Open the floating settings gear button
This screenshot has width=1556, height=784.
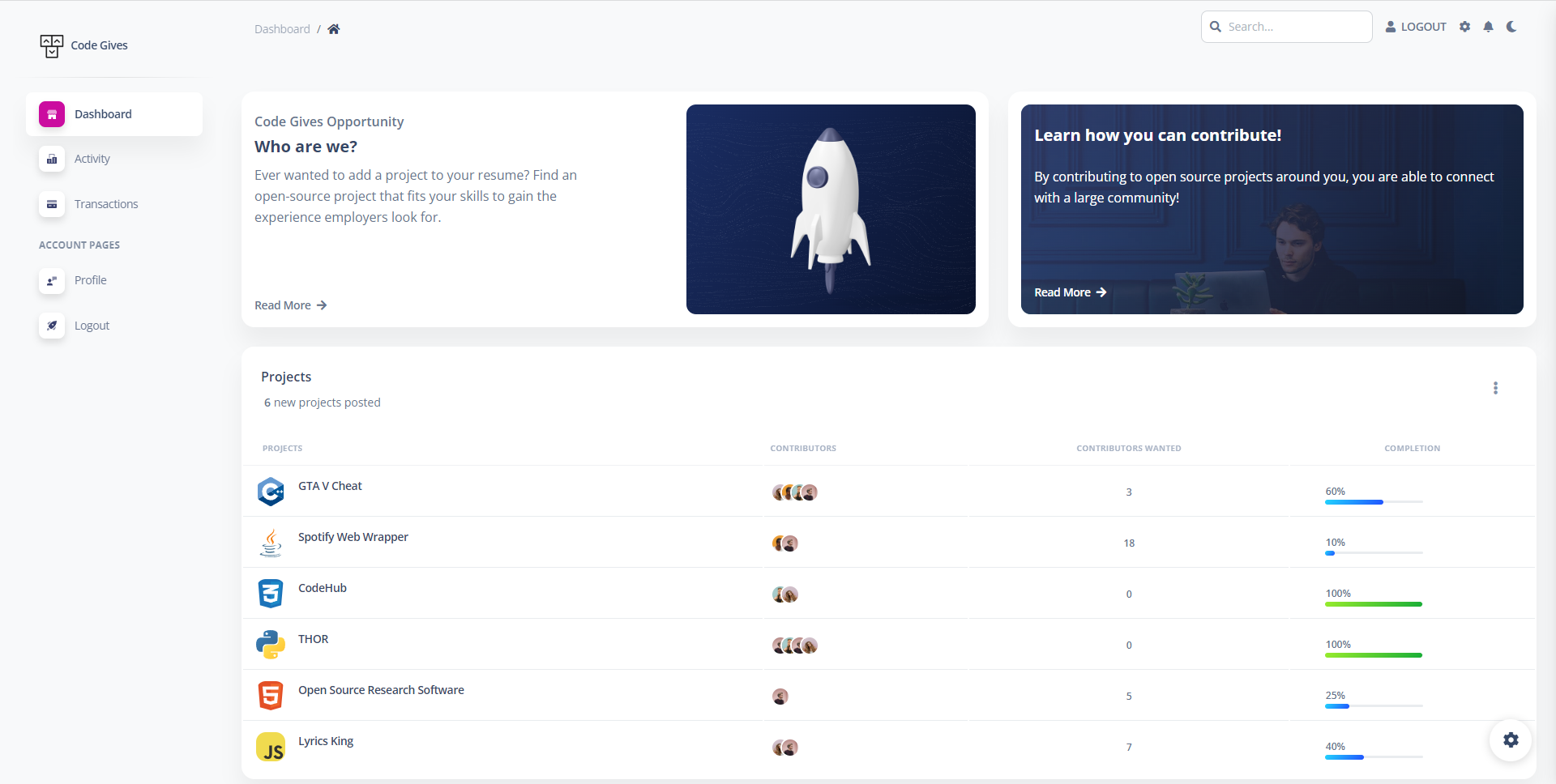tap(1511, 740)
